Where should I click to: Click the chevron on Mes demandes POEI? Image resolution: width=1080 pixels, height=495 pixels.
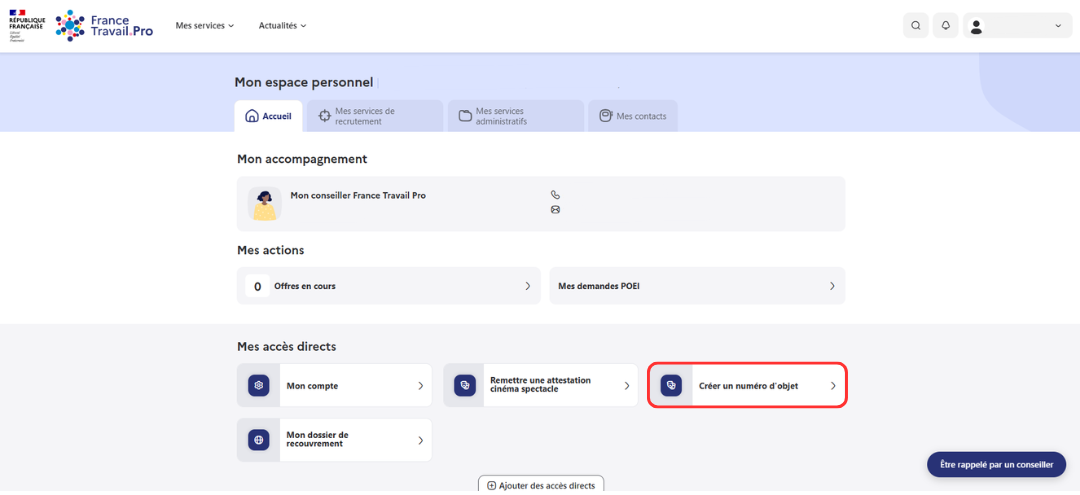832,286
